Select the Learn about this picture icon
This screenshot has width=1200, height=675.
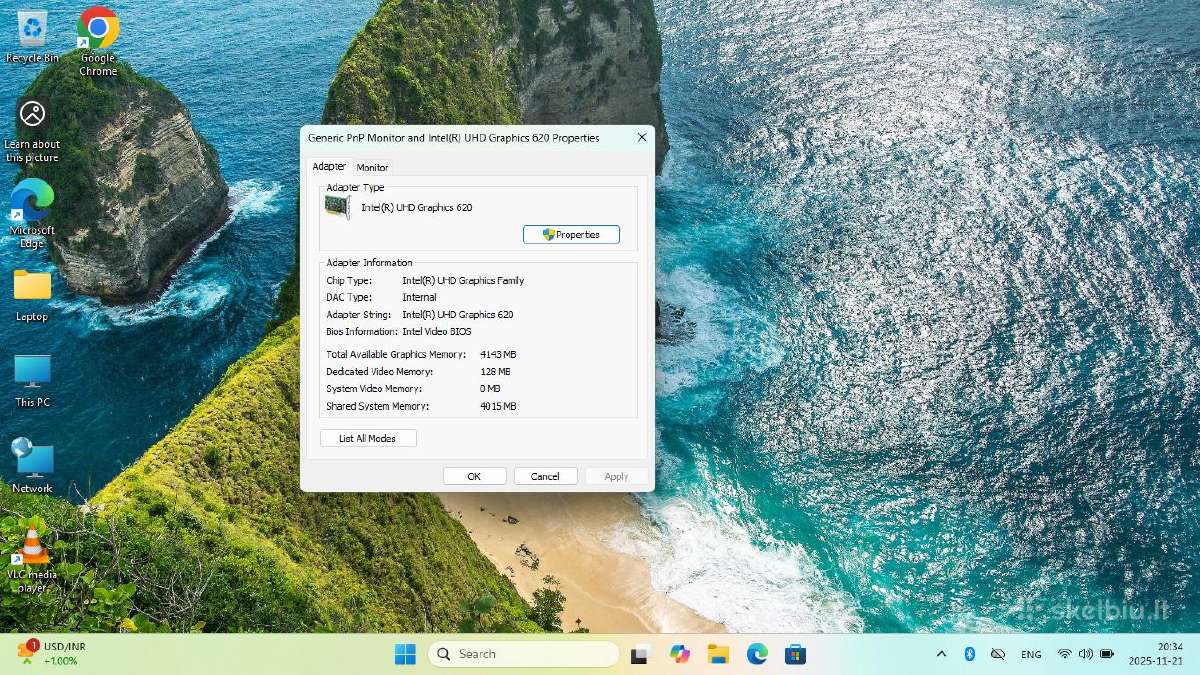(x=32, y=130)
